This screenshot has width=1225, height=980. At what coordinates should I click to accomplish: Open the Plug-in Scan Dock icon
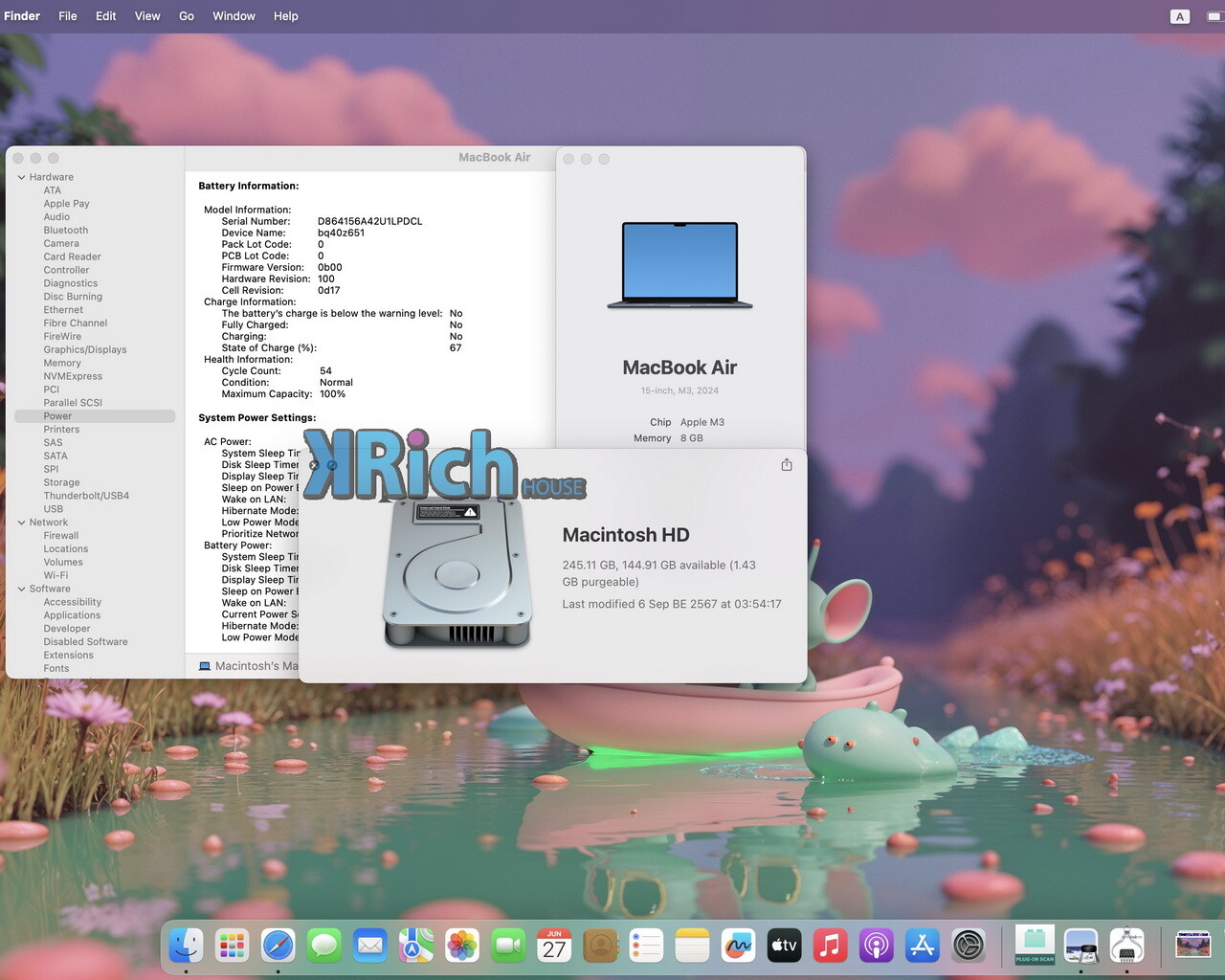coord(1035,946)
